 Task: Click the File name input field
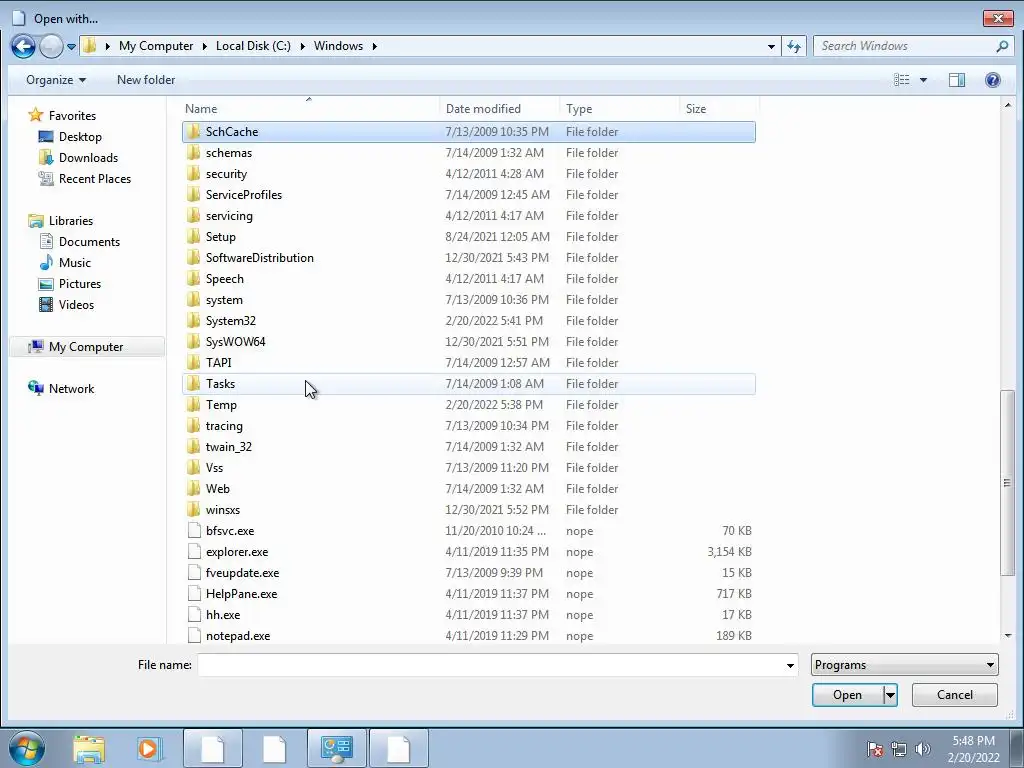pos(490,665)
